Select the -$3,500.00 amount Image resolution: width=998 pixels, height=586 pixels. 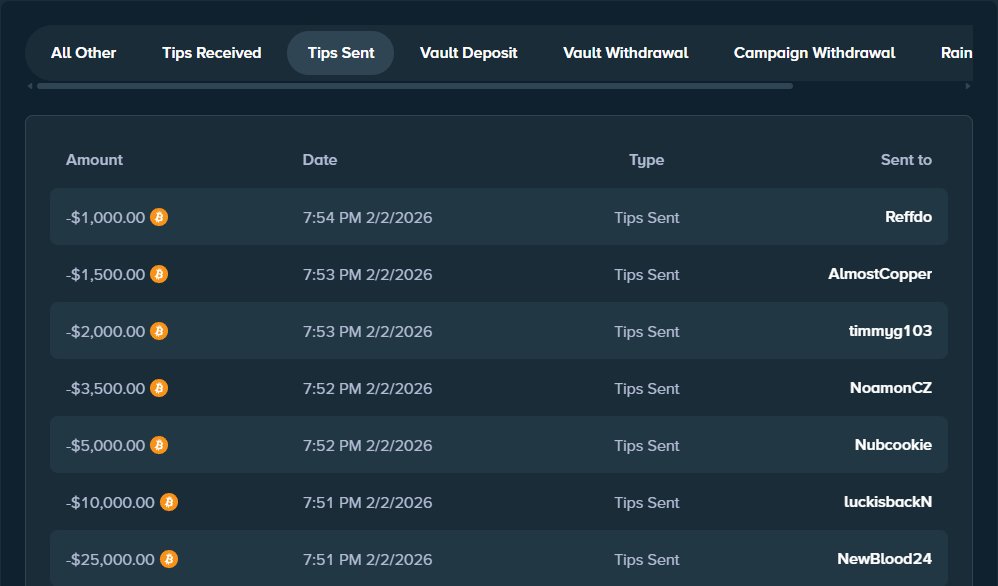[x=106, y=389]
